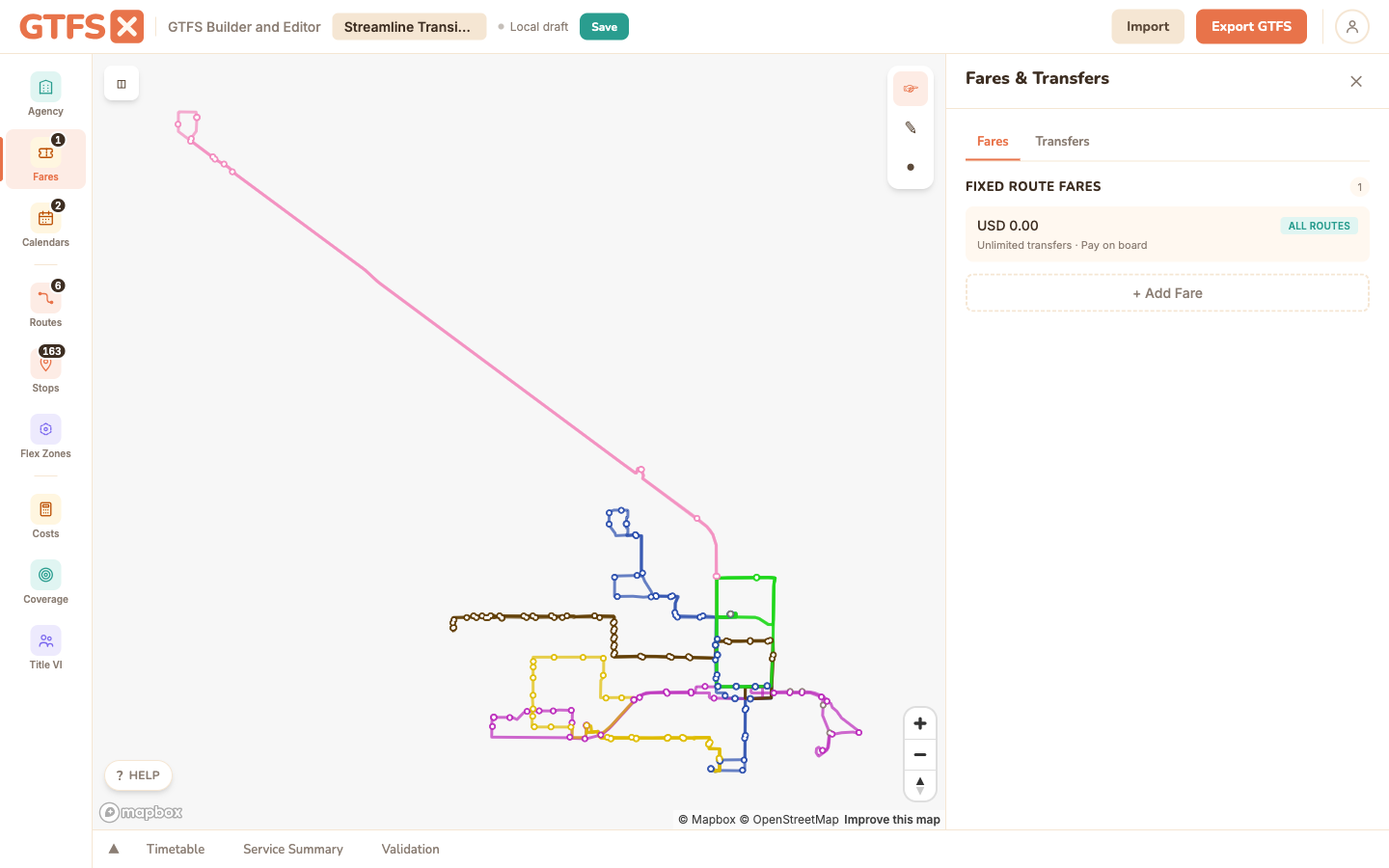1389x868 pixels.
Task: Click the Save button
Action: pos(604,27)
